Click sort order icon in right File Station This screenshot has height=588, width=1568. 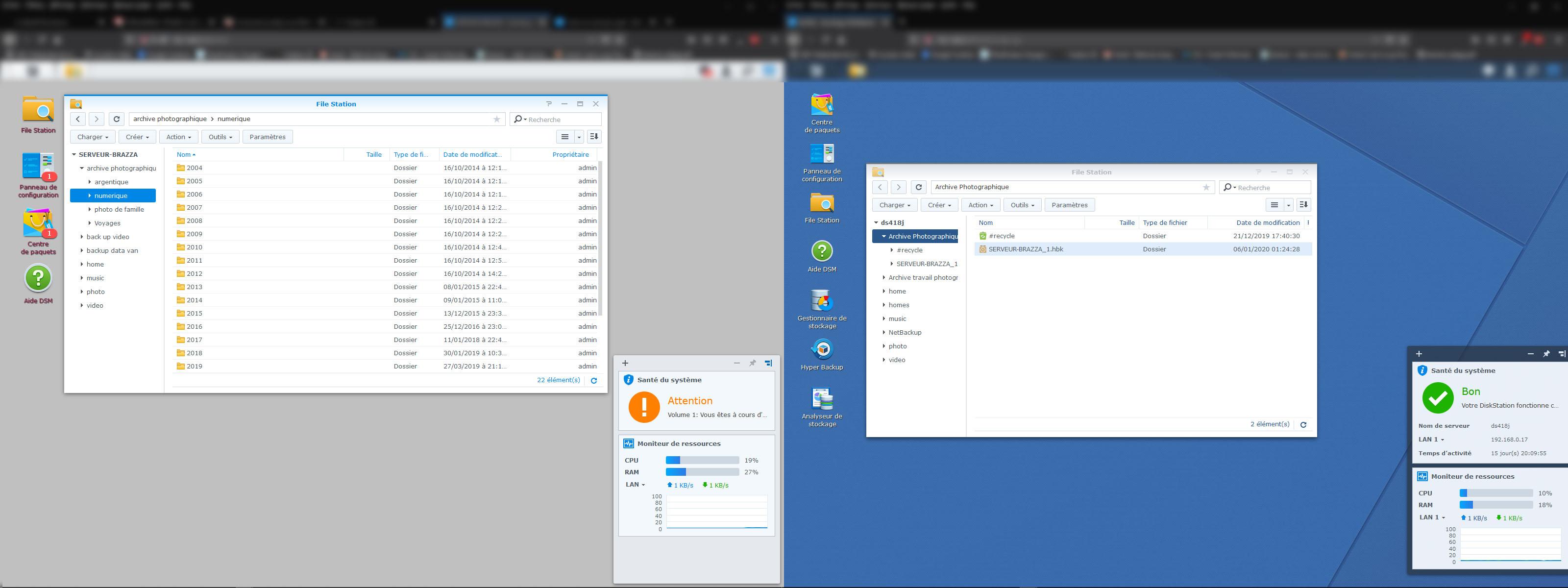pyautogui.click(x=1303, y=205)
